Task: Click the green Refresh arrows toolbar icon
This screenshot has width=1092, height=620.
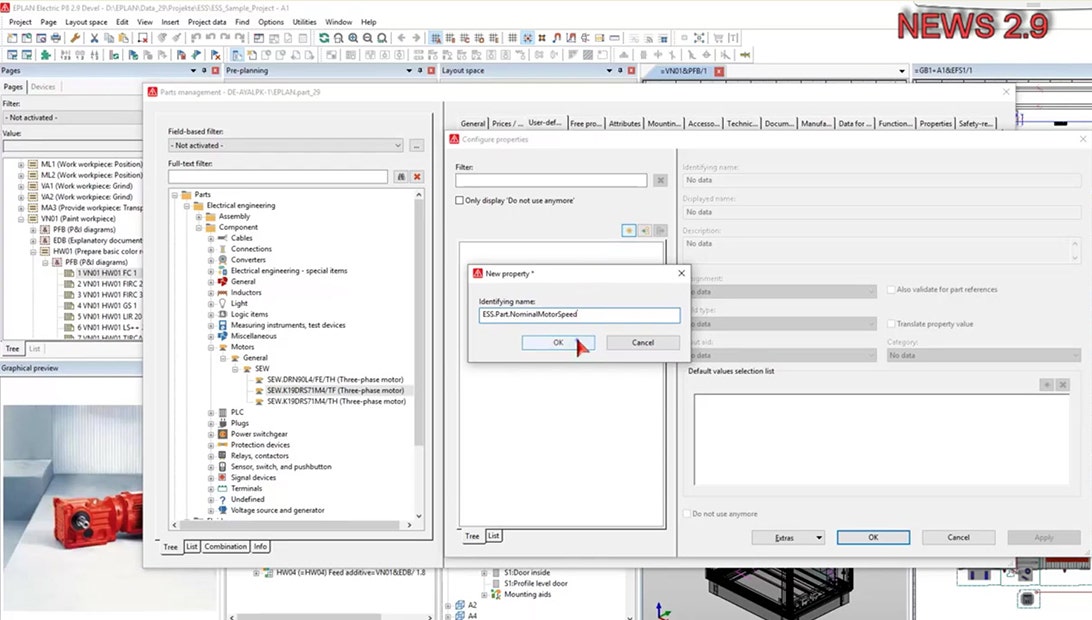Action: coord(324,38)
